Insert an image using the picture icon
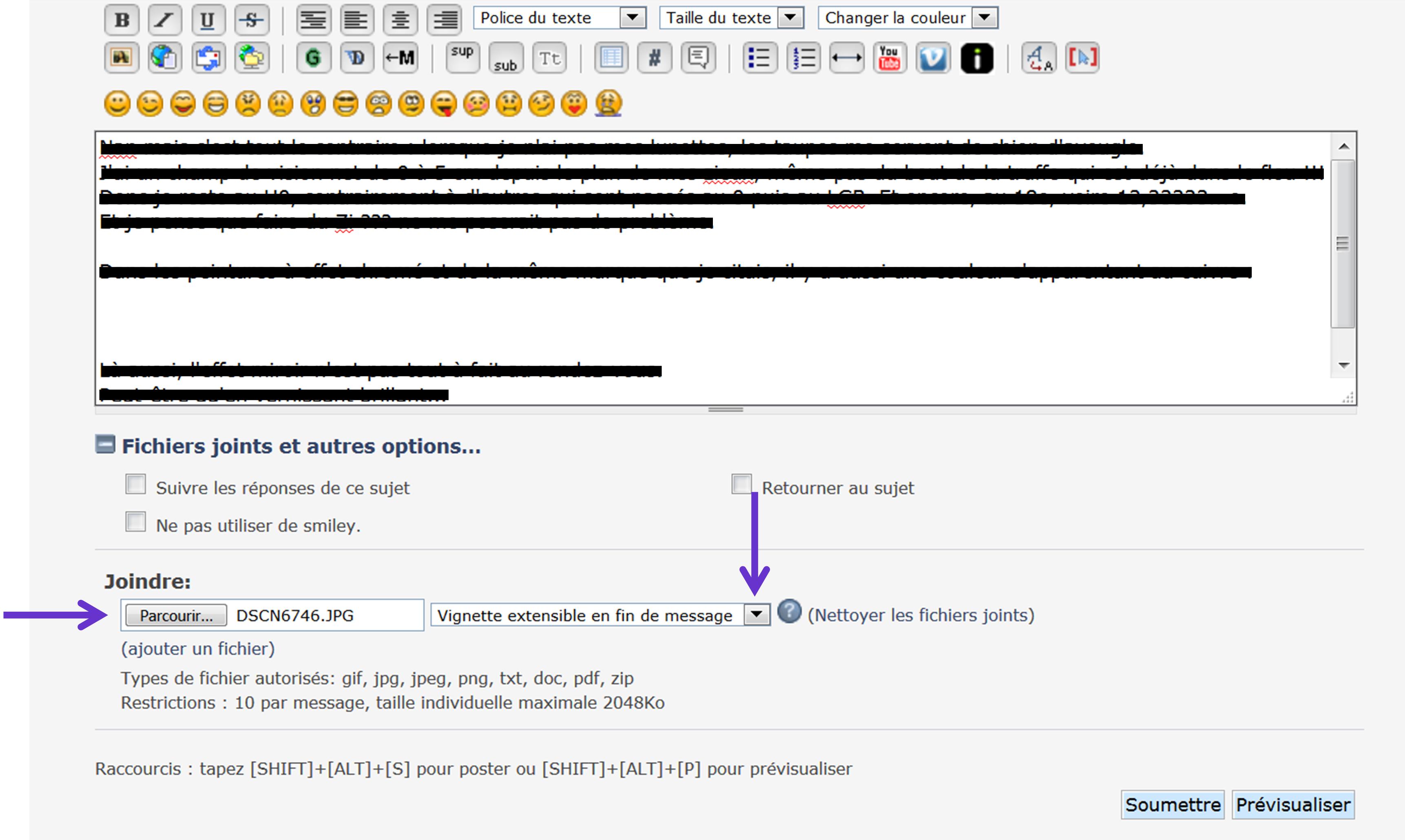Viewport: 1405px width, 840px height. point(121,57)
